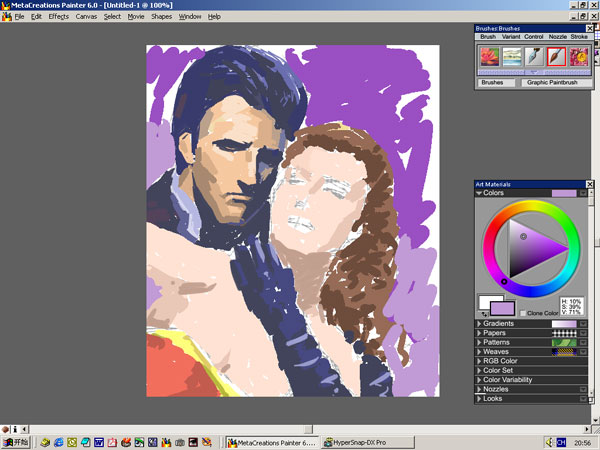
Task: Open the Colors section dropdown arrow
Action: pyautogui.click(x=583, y=193)
